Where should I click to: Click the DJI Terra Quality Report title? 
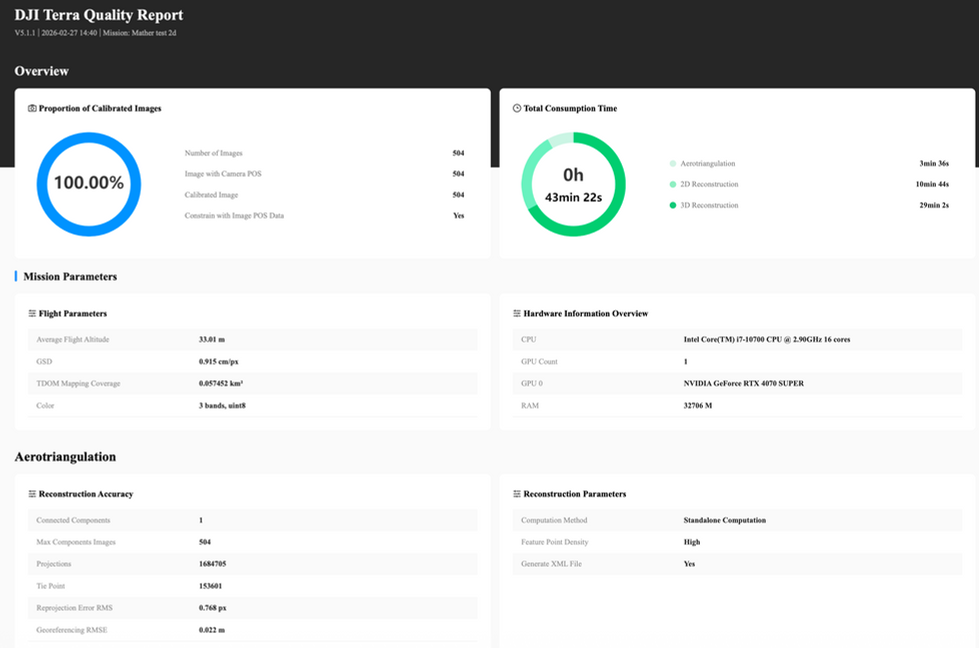(x=99, y=15)
